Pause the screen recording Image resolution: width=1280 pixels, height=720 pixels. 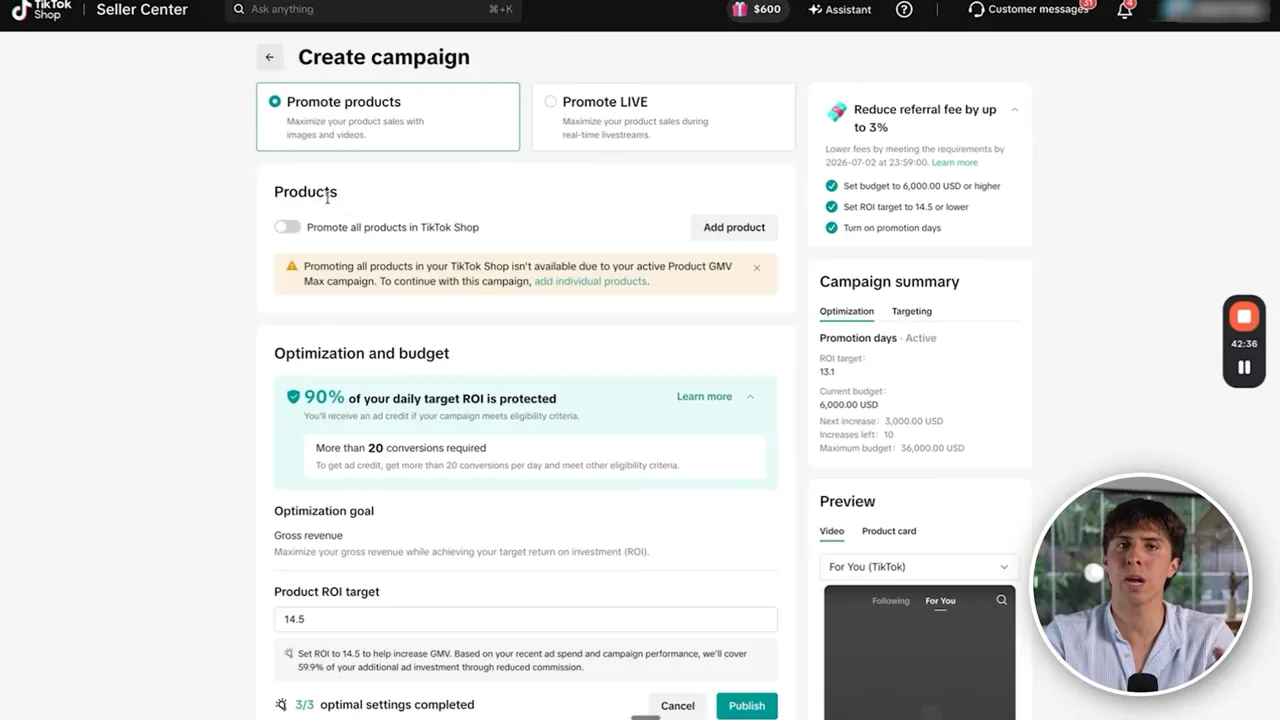(1244, 367)
